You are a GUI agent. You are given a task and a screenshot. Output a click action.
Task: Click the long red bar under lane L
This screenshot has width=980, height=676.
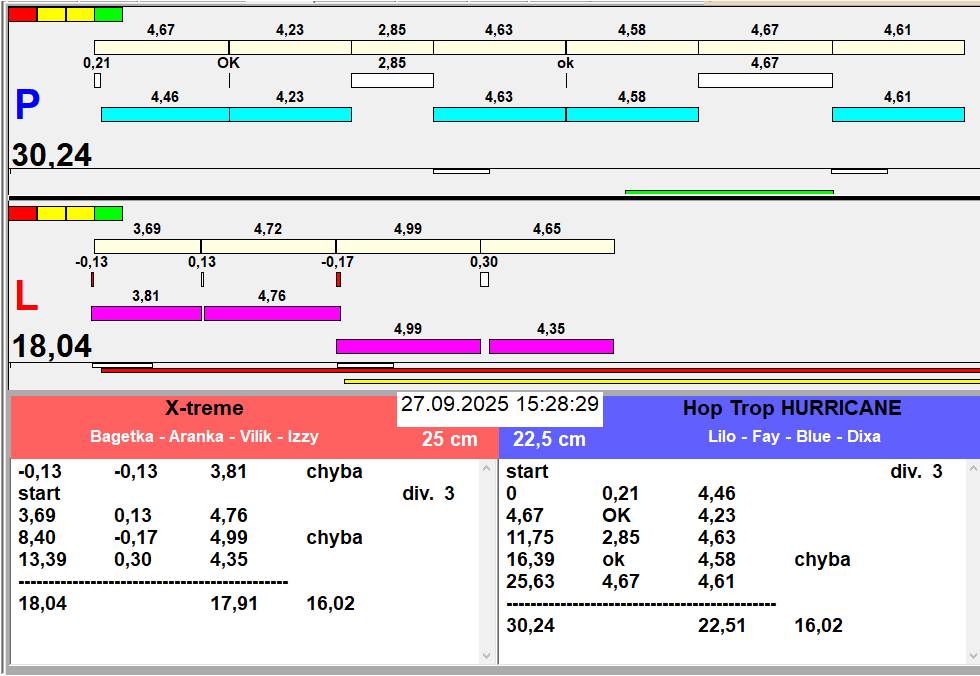pos(541,370)
